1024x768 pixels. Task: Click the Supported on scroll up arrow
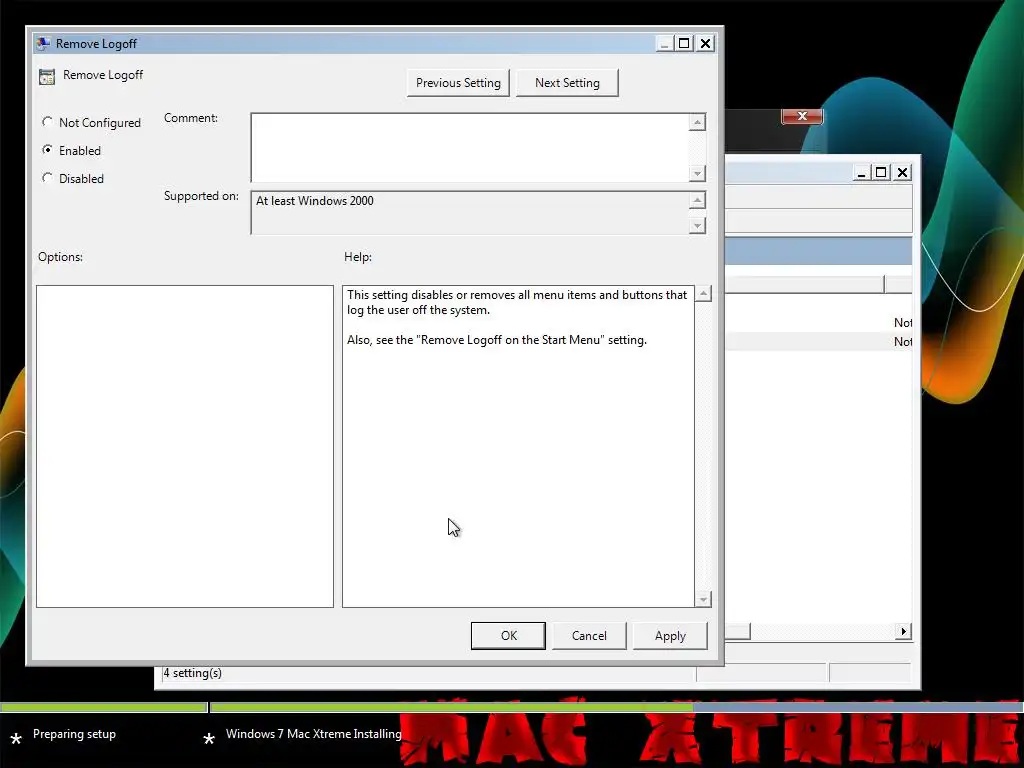click(x=697, y=200)
